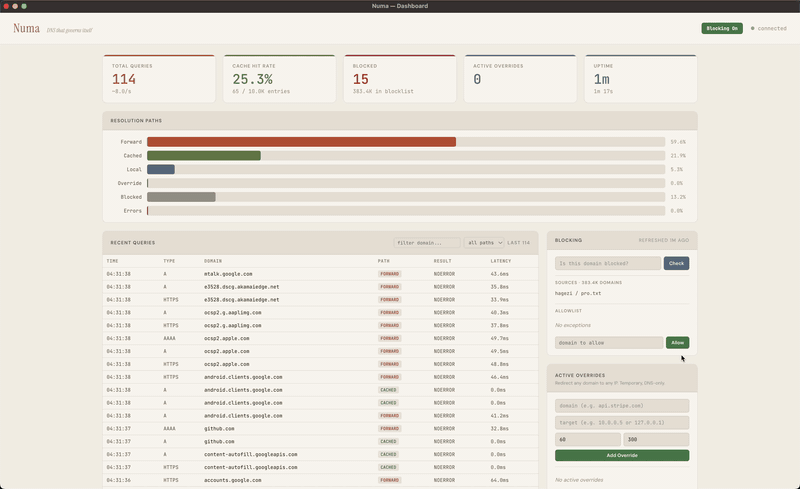This screenshot has width=800, height=489.
Task: Select the override field showing 60
Action: tap(588, 439)
